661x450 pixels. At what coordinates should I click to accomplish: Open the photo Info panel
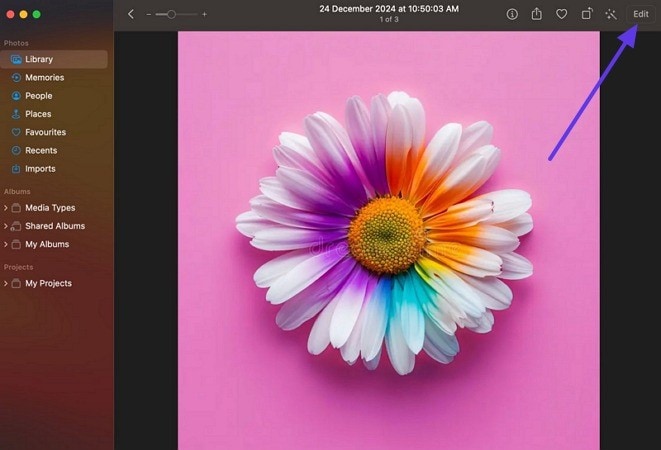pos(512,14)
